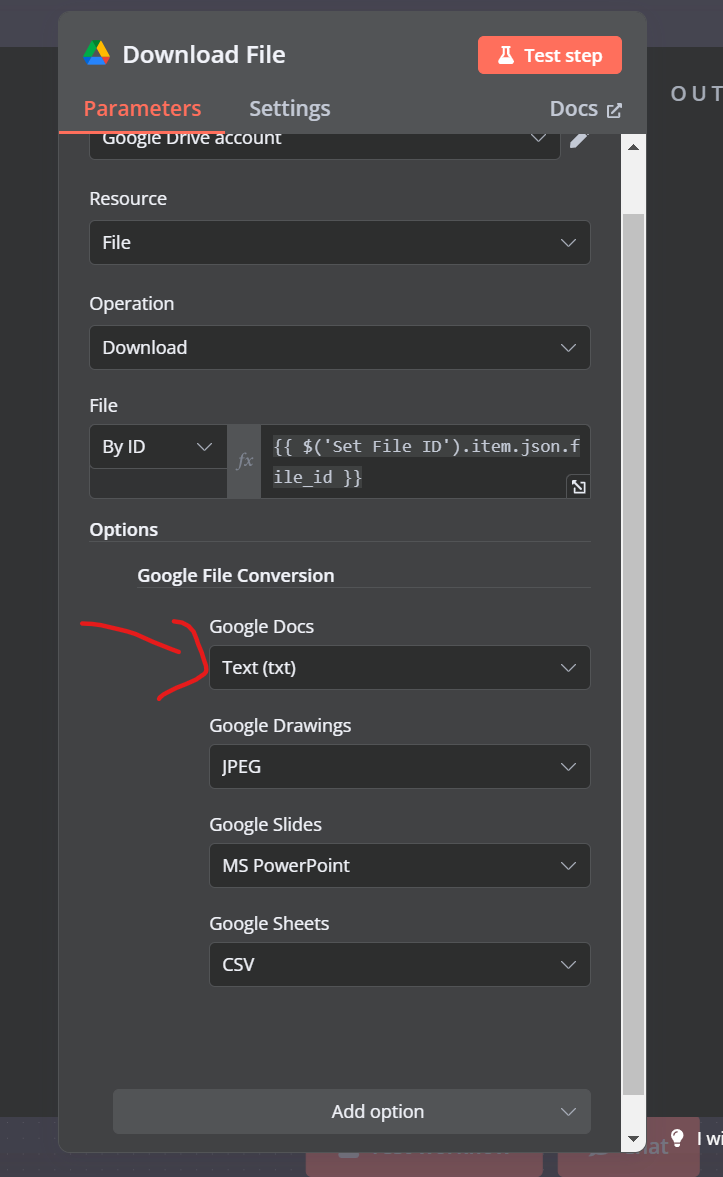This screenshot has width=723, height=1177.
Task: Click the fx expression icon
Action: point(244,461)
